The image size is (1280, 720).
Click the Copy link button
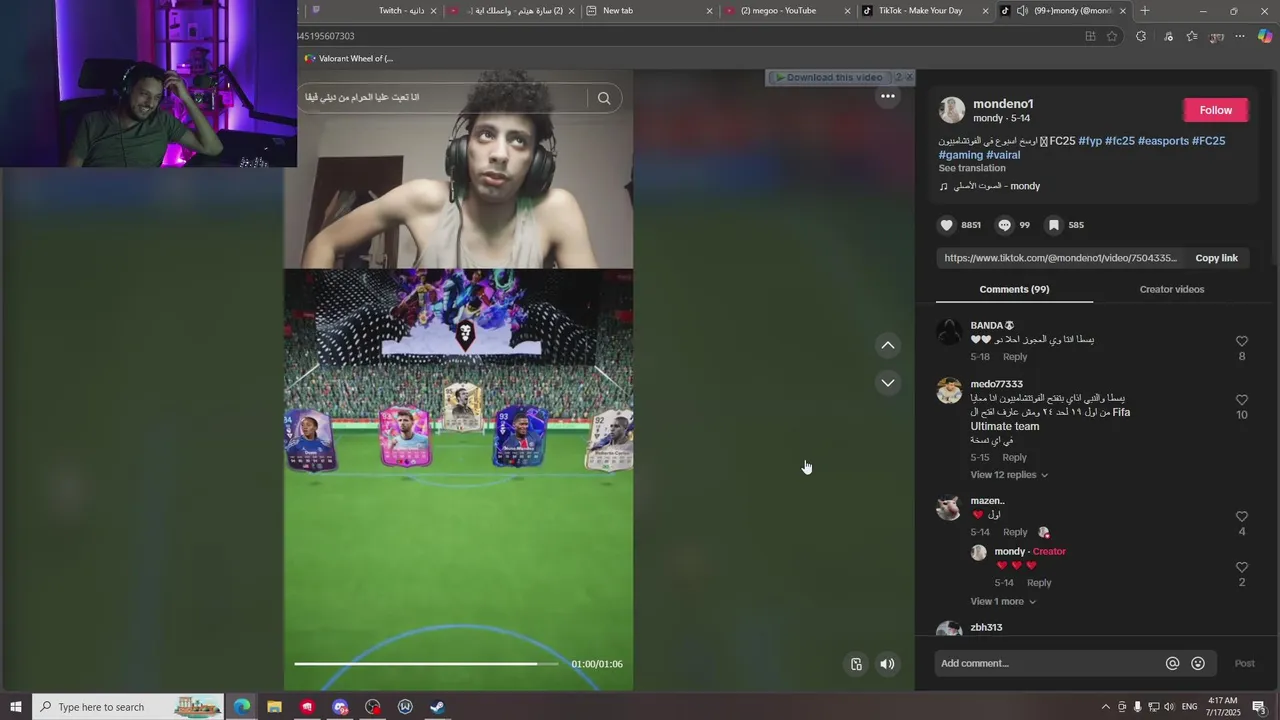click(1216, 258)
